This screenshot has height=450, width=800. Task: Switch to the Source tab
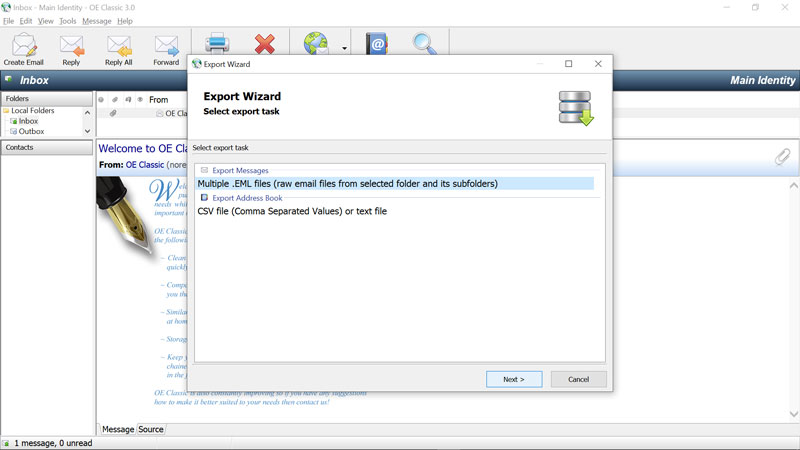pos(151,429)
